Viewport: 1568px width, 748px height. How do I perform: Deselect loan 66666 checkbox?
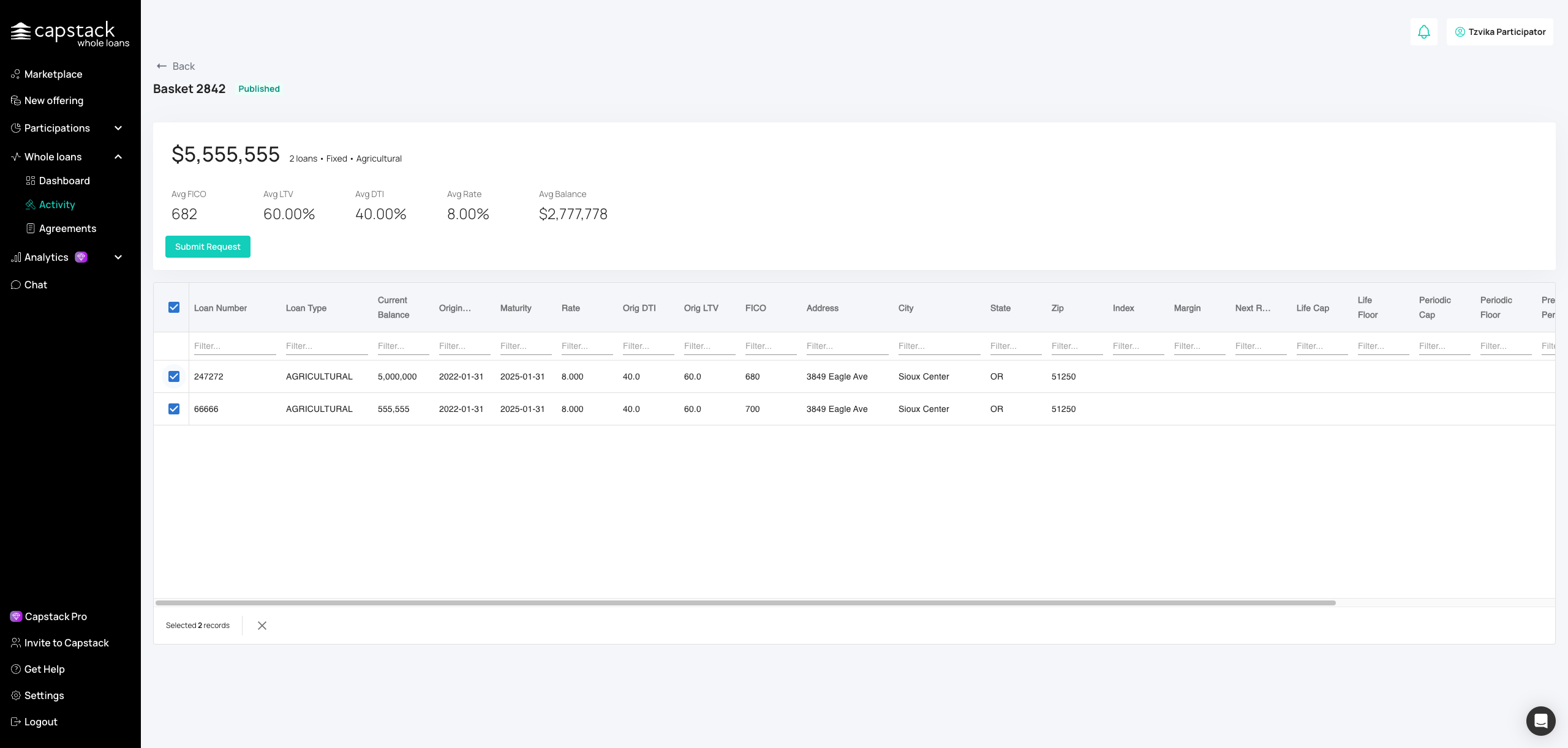[x=174, y=409]
